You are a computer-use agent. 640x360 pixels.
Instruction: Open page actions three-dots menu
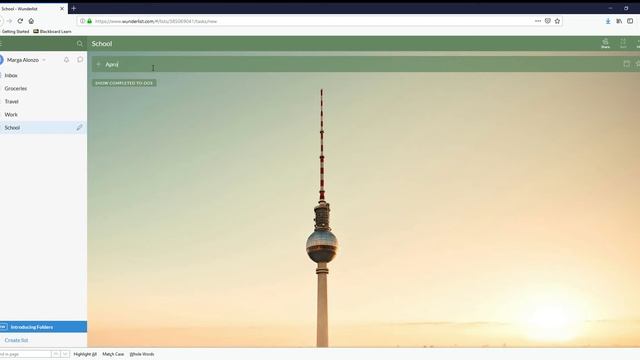(x=538, y=21)
